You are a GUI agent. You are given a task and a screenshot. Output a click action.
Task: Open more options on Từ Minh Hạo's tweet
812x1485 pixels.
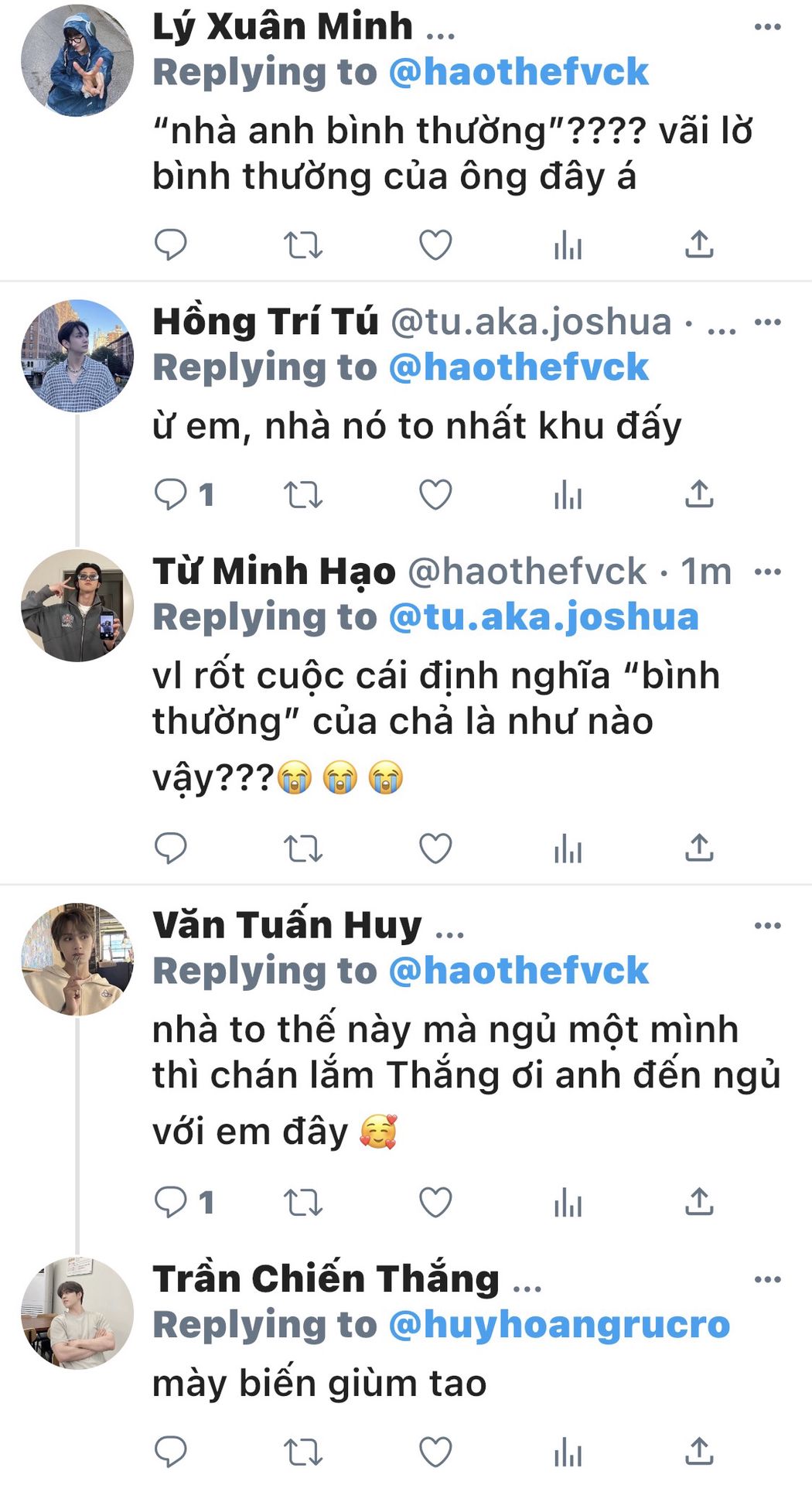[767, 572]
